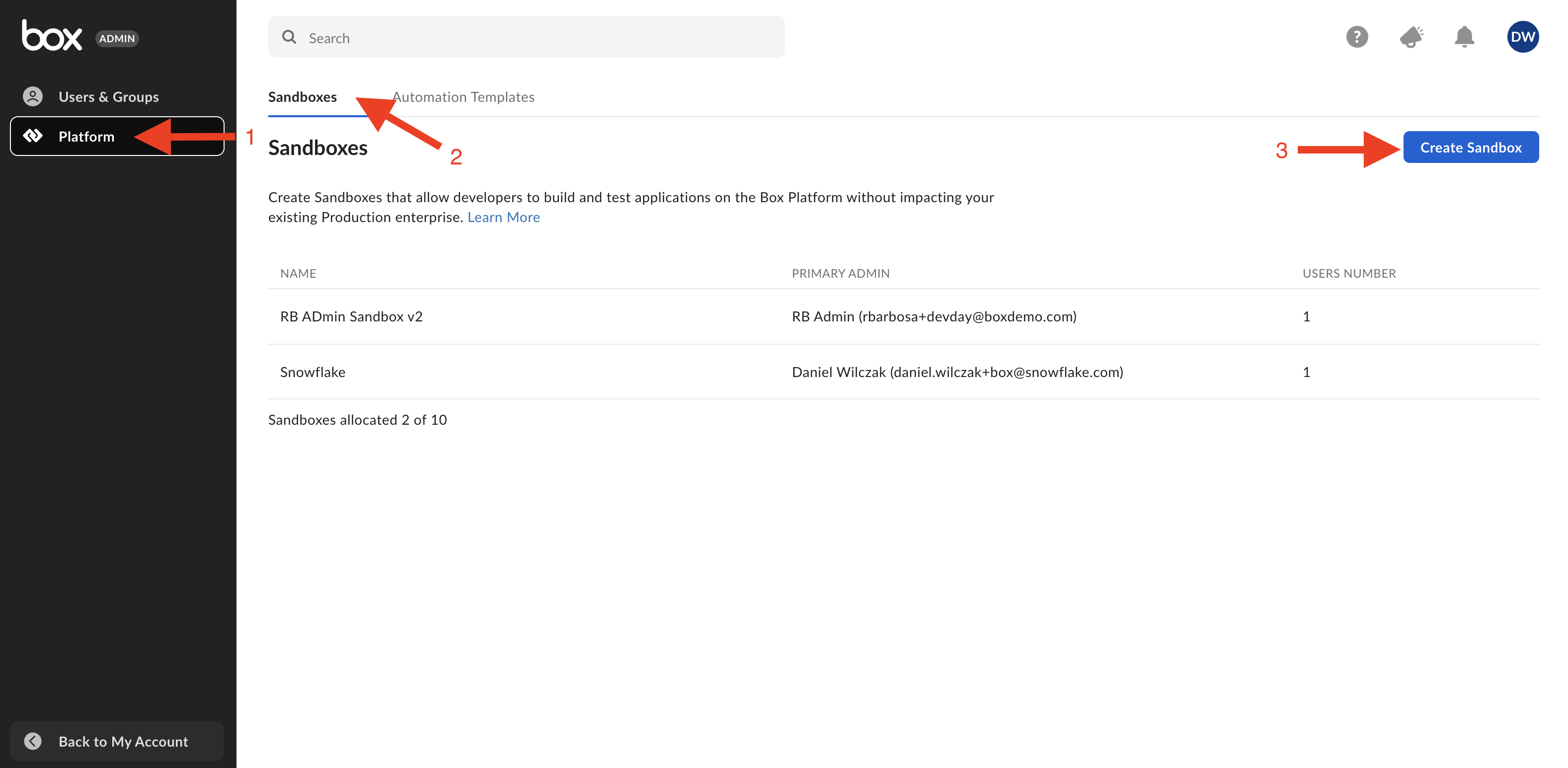The width and height of the screenshot is (1568, 768).
Task: Open the megaphone announcements icon
Action: [x=1411, y=37]
